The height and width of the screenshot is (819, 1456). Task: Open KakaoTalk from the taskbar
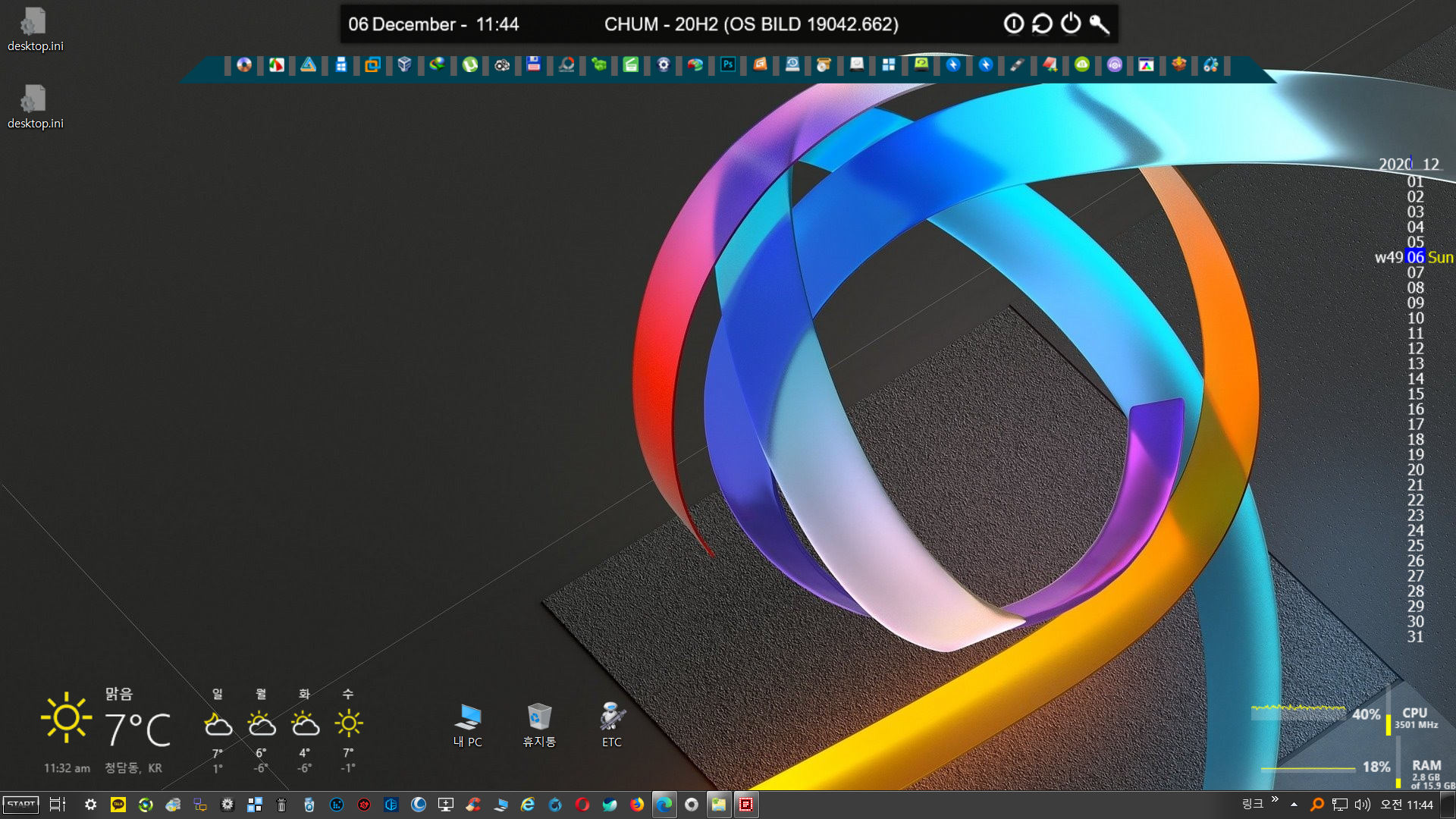[x=118, y=805]
